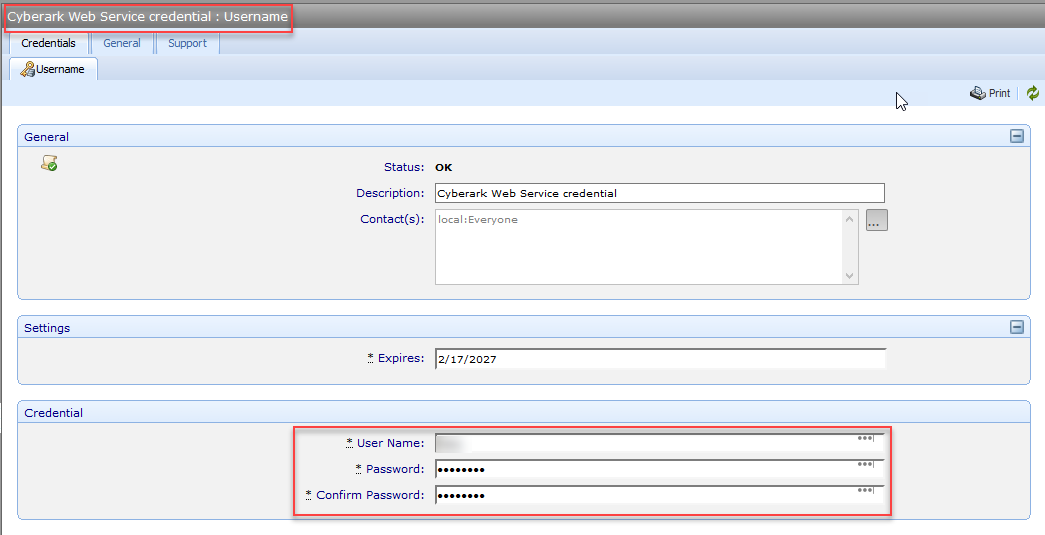Click the Contact(s) scrollbar down arrow
This screenshot has width=1045, height=535.
[850, 275]
